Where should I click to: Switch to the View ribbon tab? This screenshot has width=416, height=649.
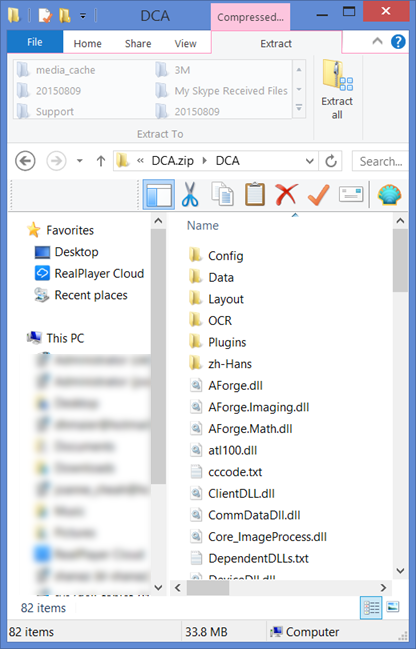click(x=185, y=43)
